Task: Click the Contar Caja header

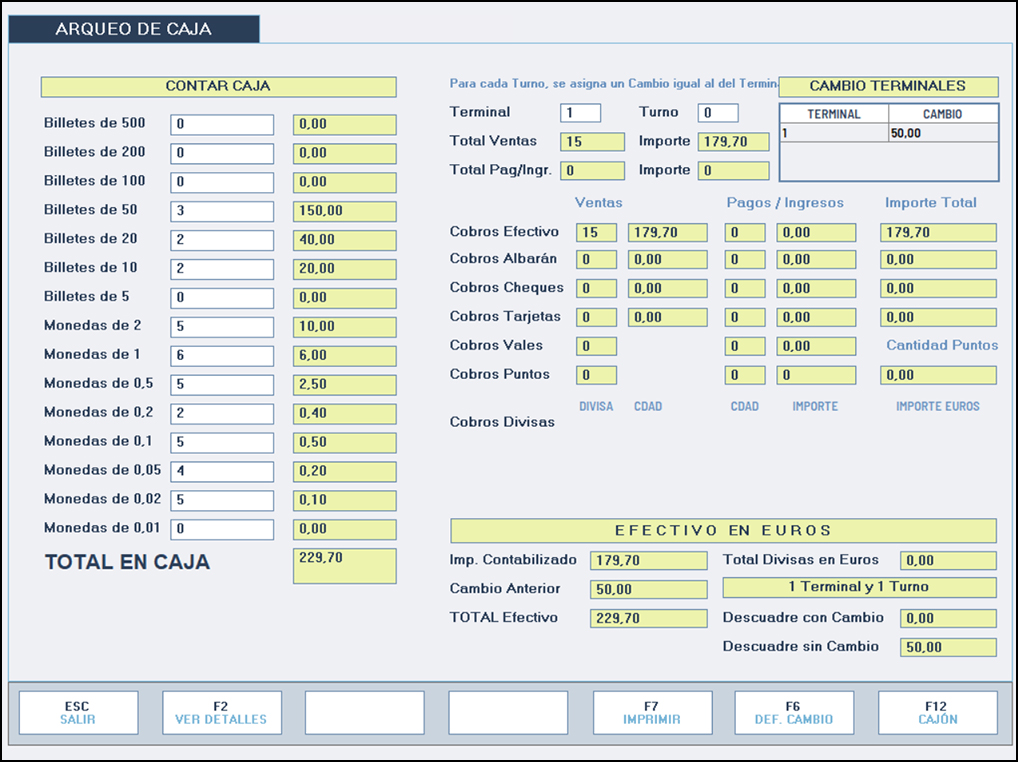Action: (x=218, y=87)
